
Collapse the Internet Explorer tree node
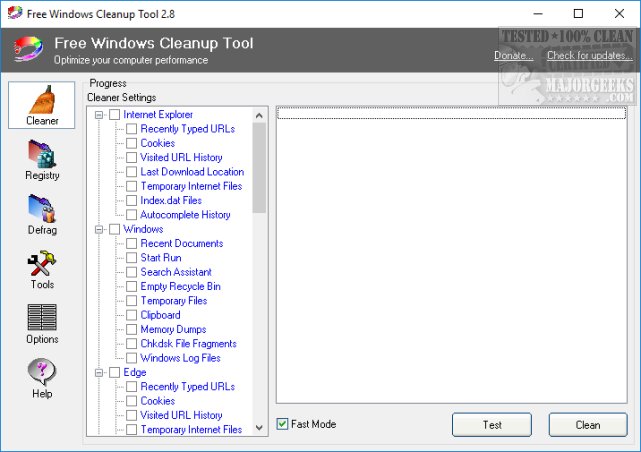(99, 115)
